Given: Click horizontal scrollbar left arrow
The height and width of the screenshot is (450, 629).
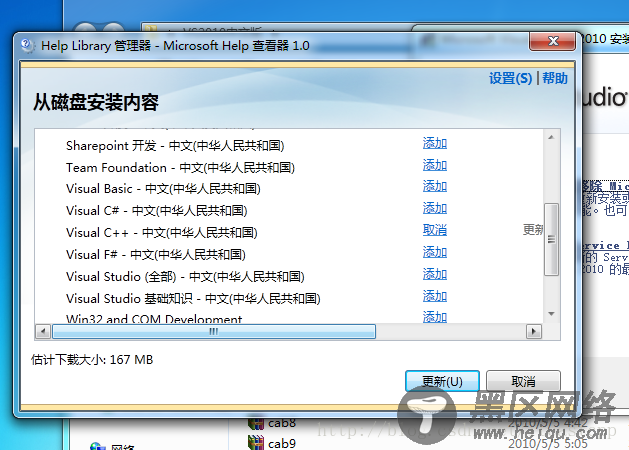Looking at the screenshot, I should [43, 332].
